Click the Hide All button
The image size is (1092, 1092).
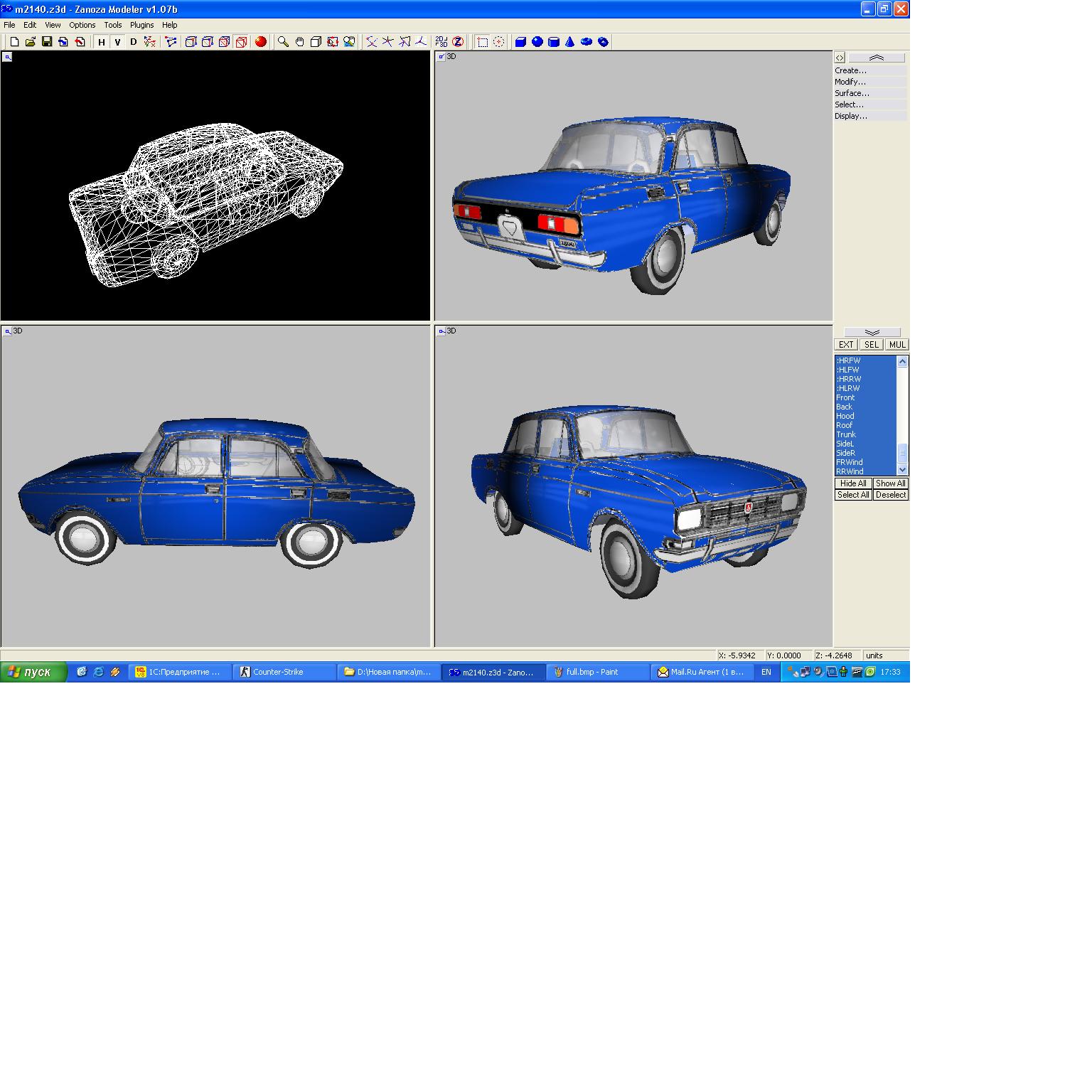pyautogui.click(x=852, y=483)
